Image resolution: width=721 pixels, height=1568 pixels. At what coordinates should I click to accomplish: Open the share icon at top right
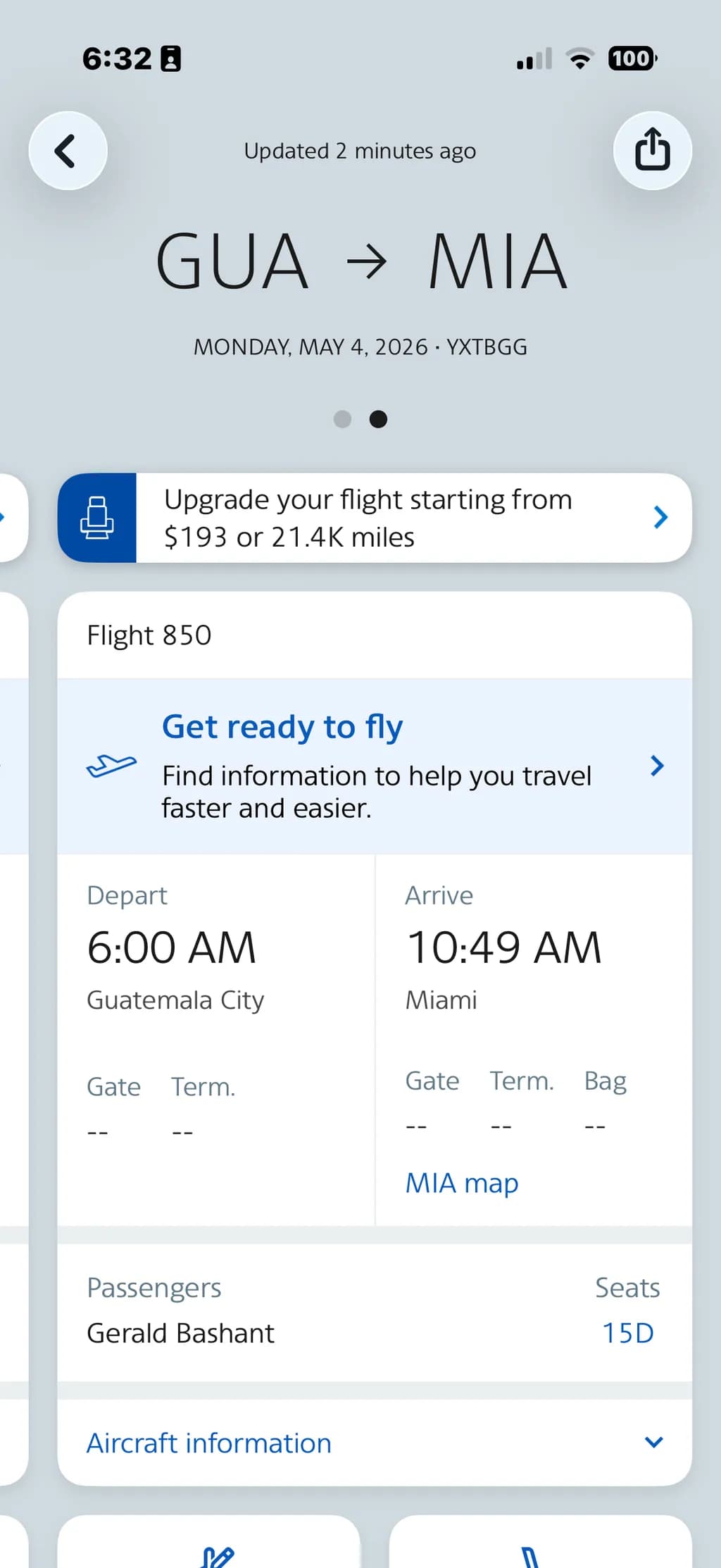(x=652, y=151)
